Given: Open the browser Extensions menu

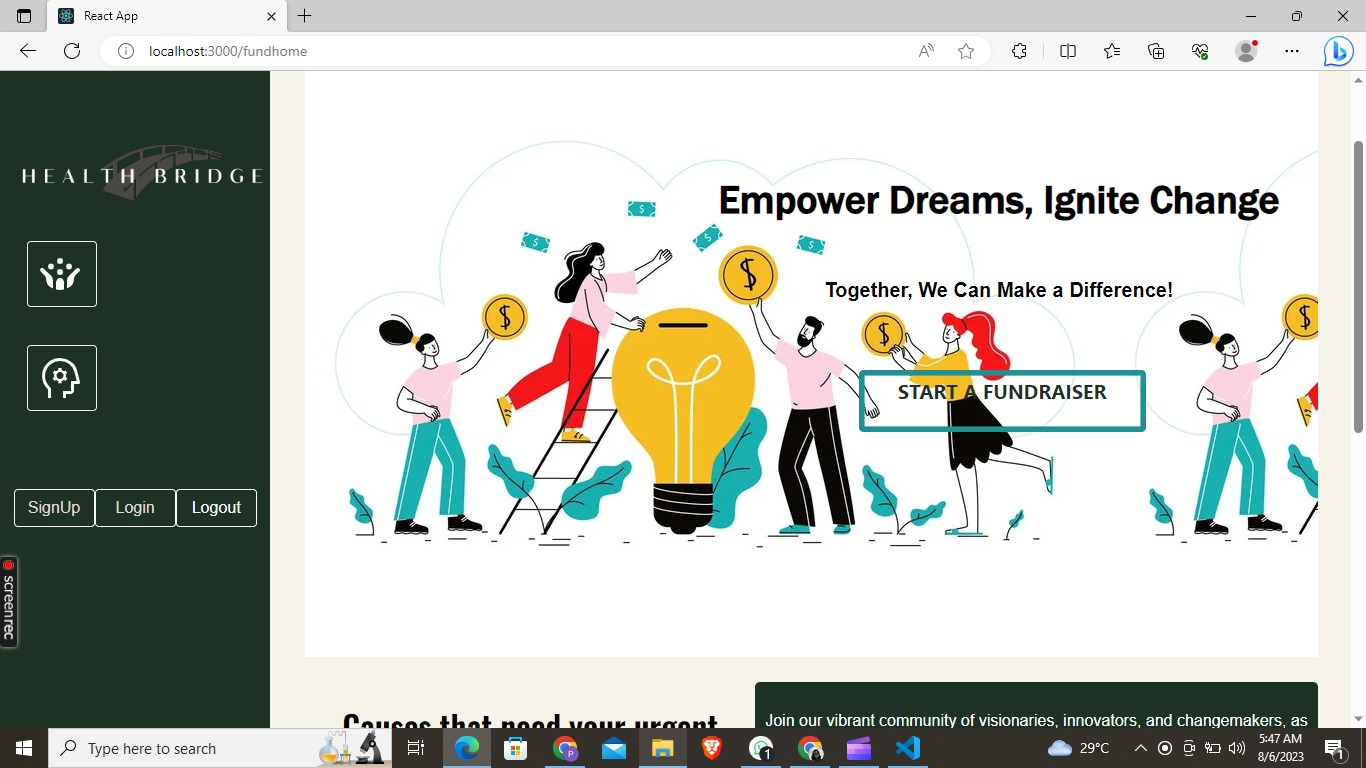Looking at the screenshot, I should coord(1019,51).
